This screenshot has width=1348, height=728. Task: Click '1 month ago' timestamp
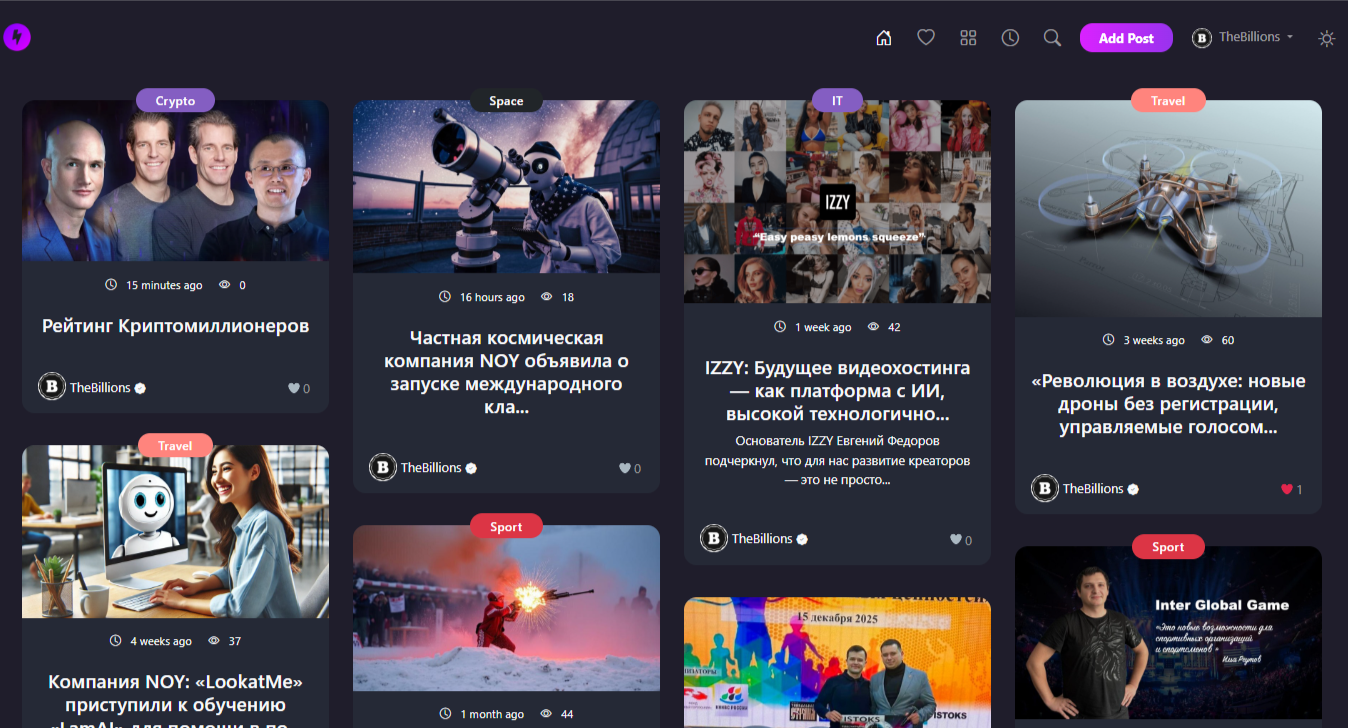[x=492, y=714]
